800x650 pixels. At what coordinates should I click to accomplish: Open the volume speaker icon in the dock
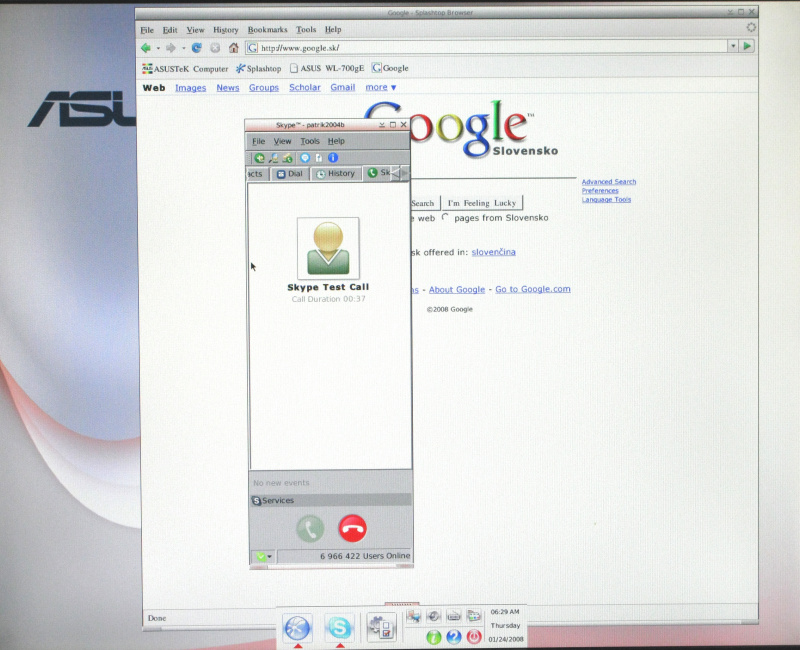point(434,616)
